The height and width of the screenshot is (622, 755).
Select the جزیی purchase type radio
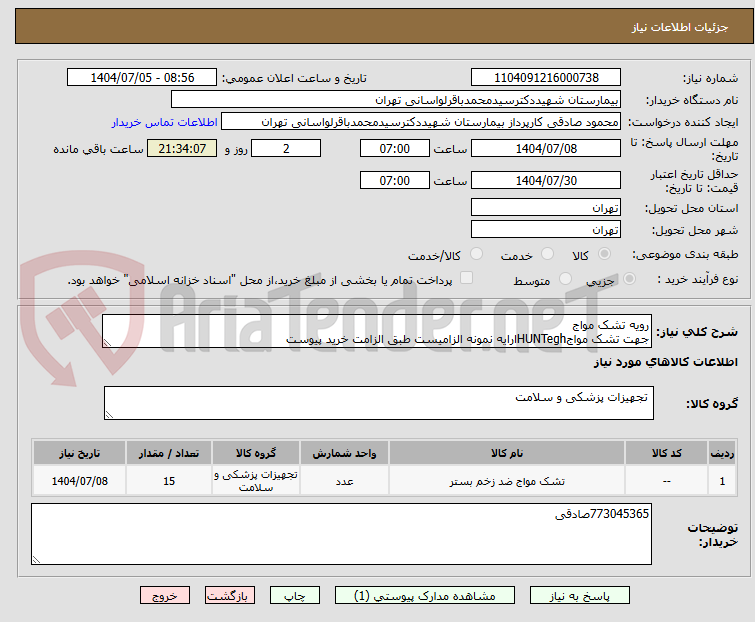click(629, 279)
